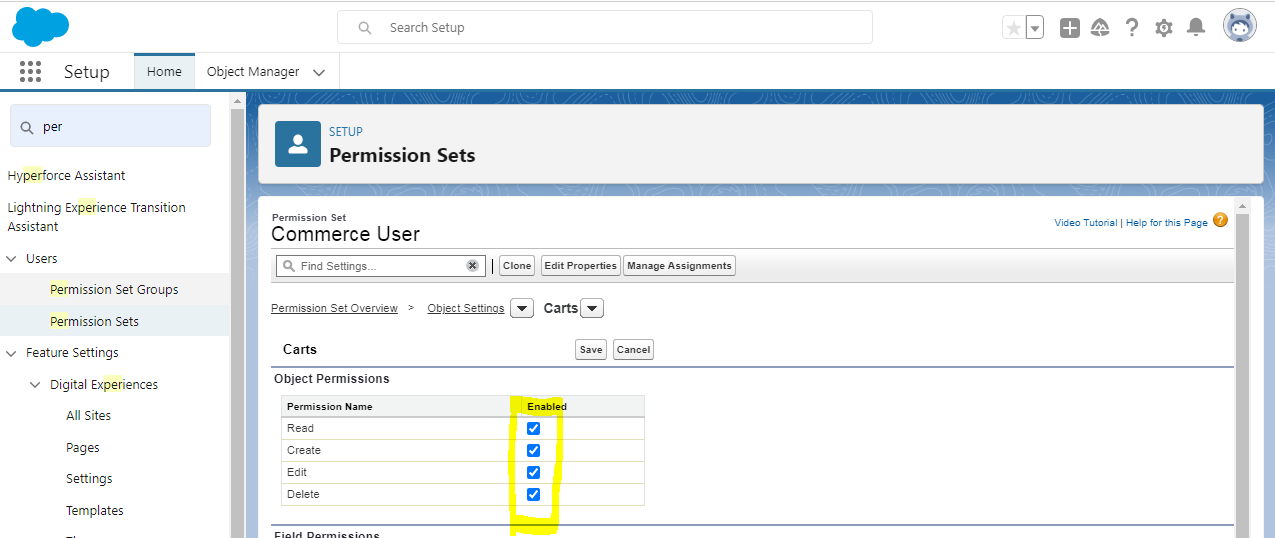Viewport: 1275px width, 538px height.
Task: Uncheck the Edit permission checkbox
Action: (533, 472)
